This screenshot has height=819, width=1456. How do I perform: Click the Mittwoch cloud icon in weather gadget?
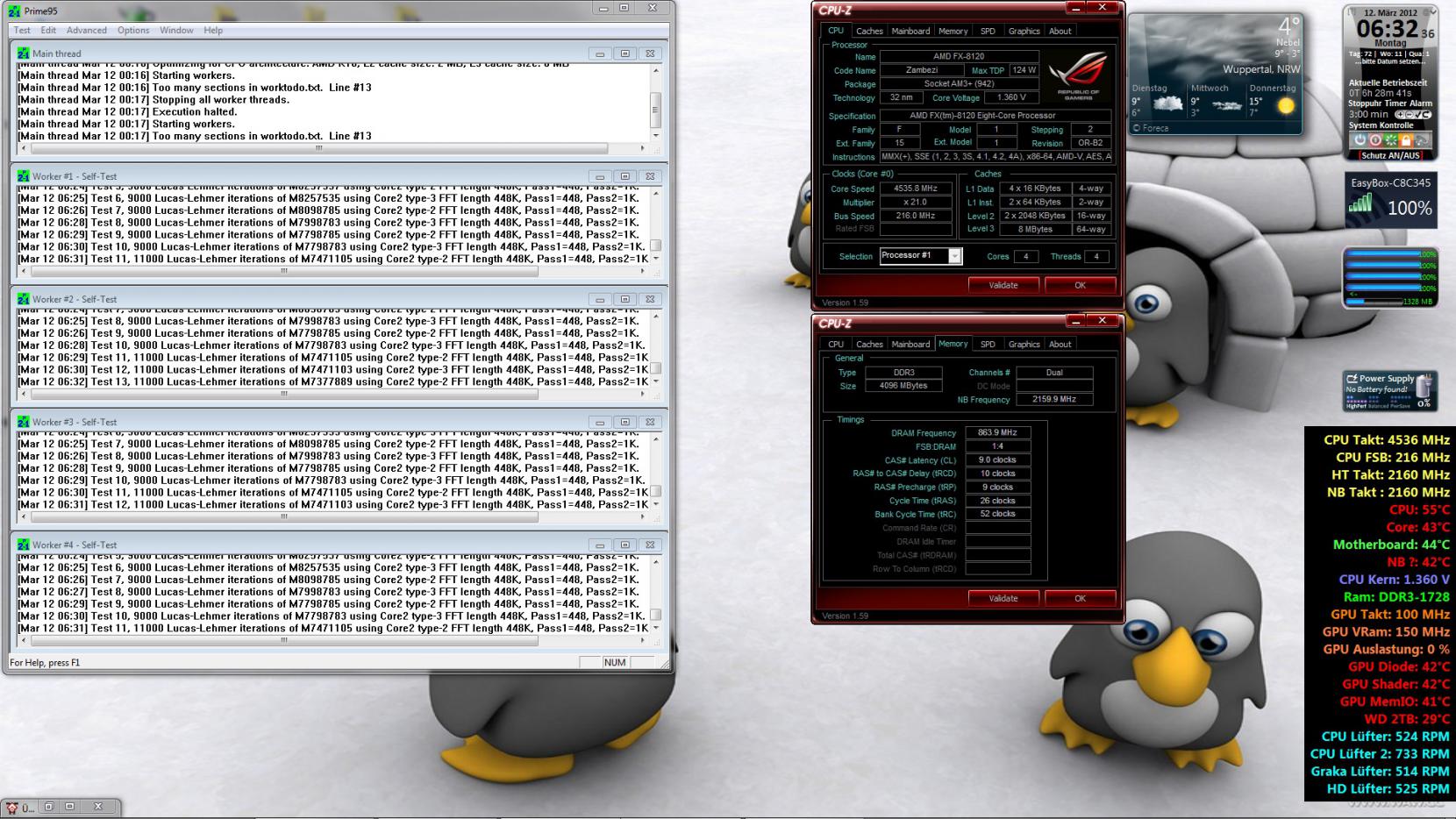click(x=1226, y=105)
